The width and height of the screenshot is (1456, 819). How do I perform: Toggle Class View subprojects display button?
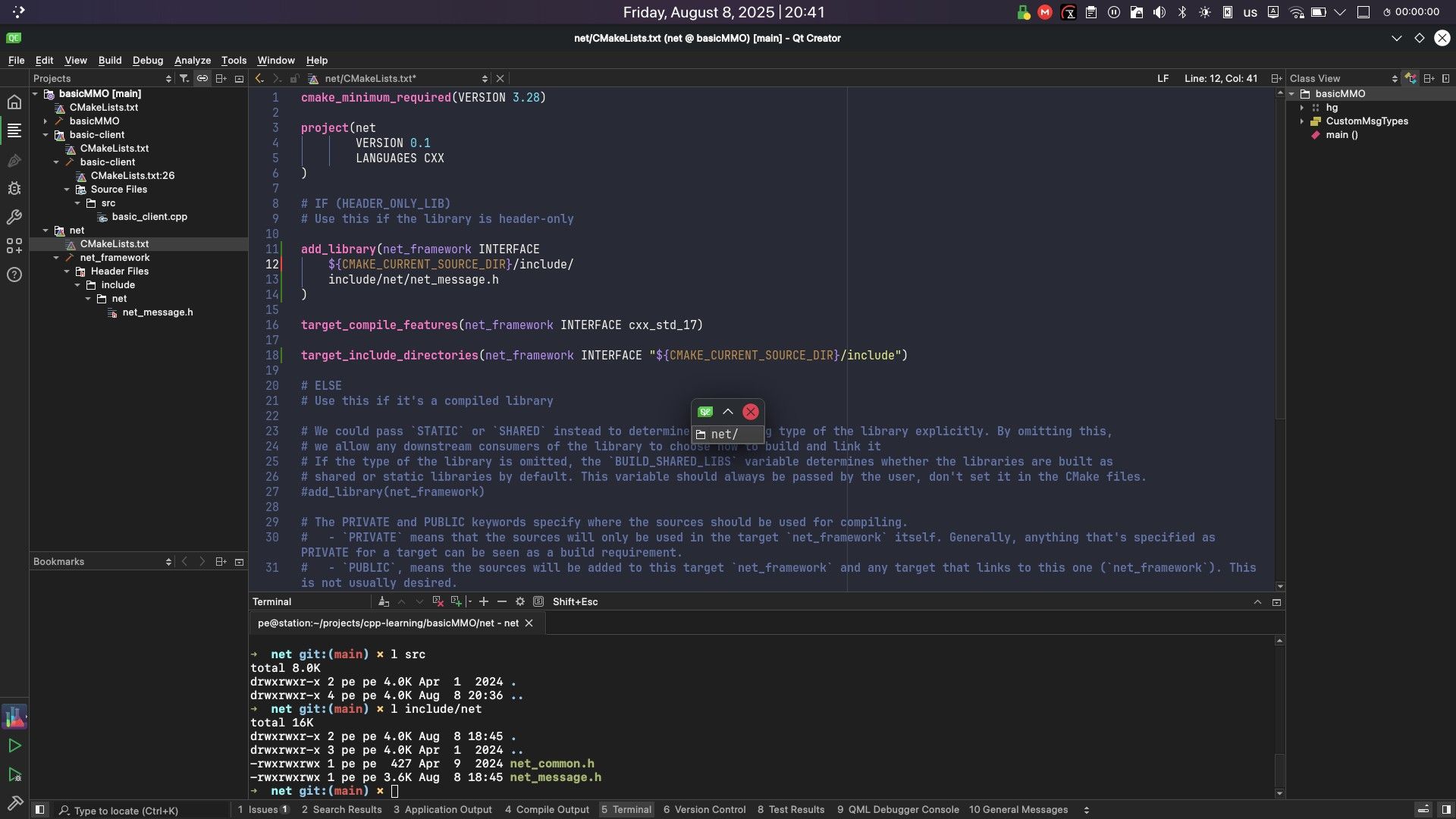(x=1410, y=79)
